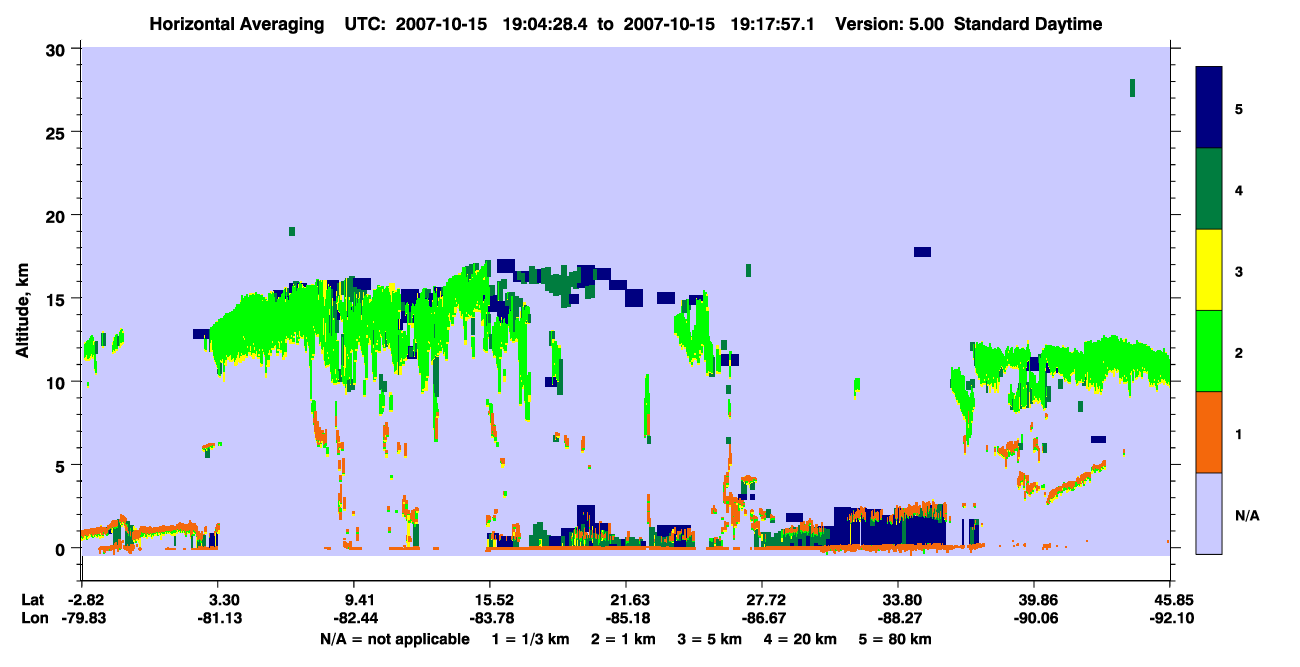1300x667 pixels.
Task: Click the dark blue color bar segment labeled 5
Action: click(1209, 108)
